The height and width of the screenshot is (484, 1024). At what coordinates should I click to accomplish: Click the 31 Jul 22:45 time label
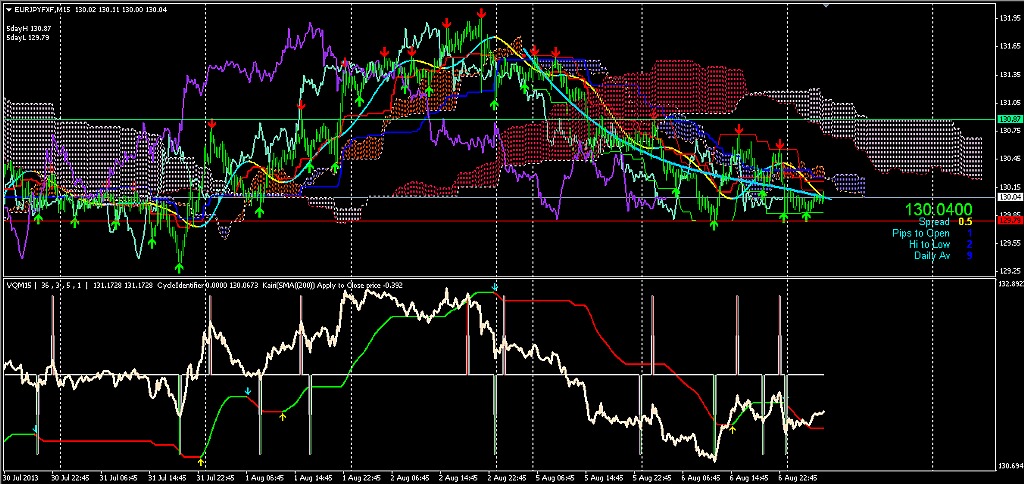click(217, 478)
